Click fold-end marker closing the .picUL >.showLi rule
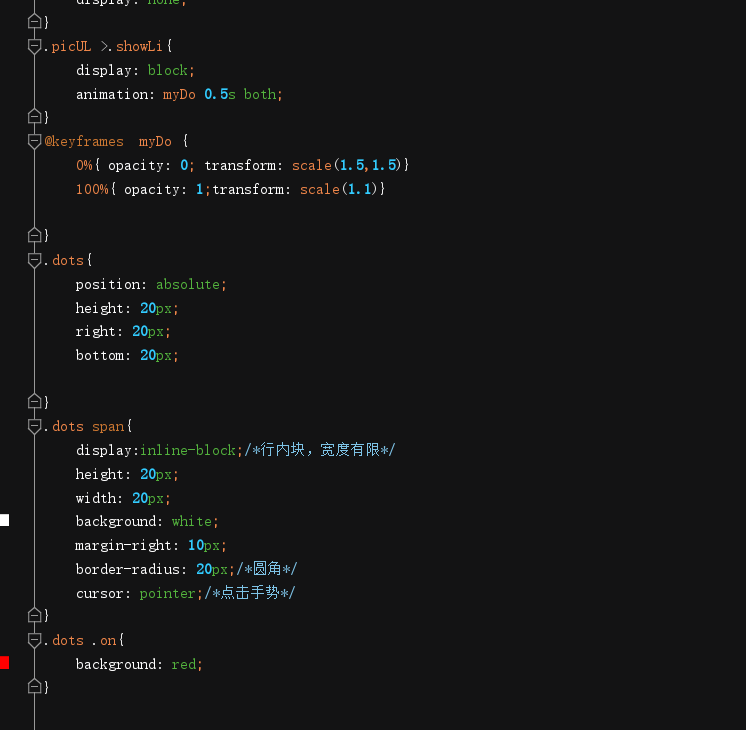The height and width of the screenshot is (730, 746). pos(34,116)
